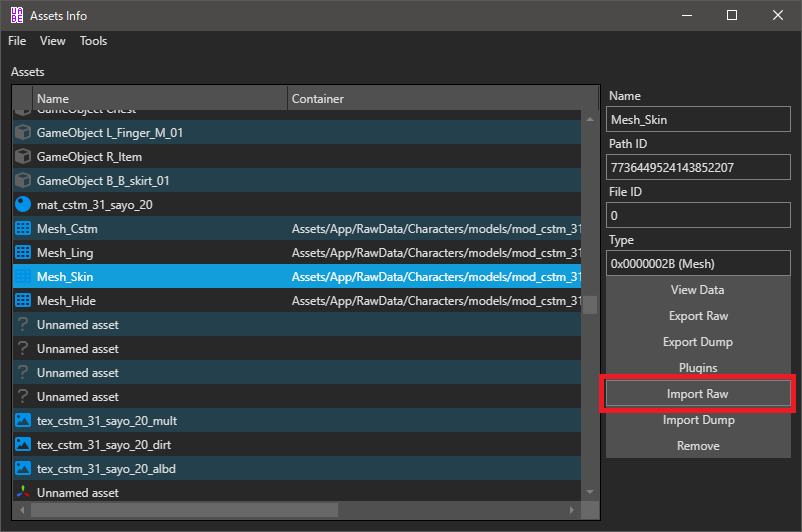Click material sphere icon of mat_cstm_31_sayo_20
Viewport: 802px width, 532px height.
(x=23, y=205)
